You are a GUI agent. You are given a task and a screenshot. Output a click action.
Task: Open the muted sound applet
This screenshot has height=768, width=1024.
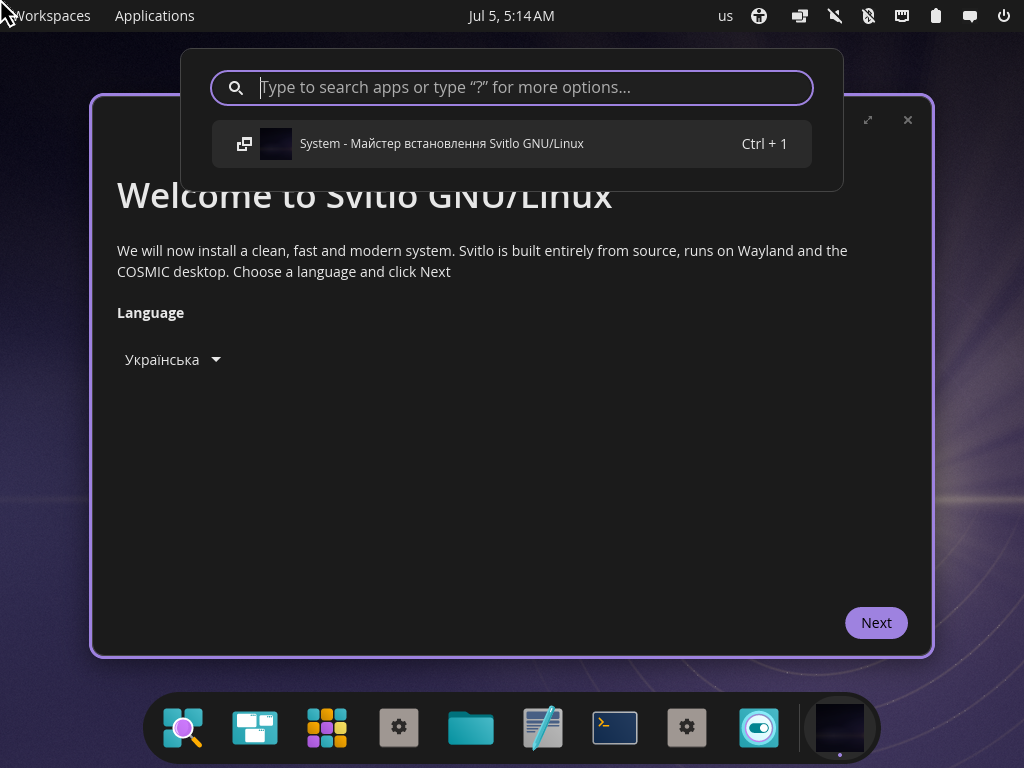[835, 16]
